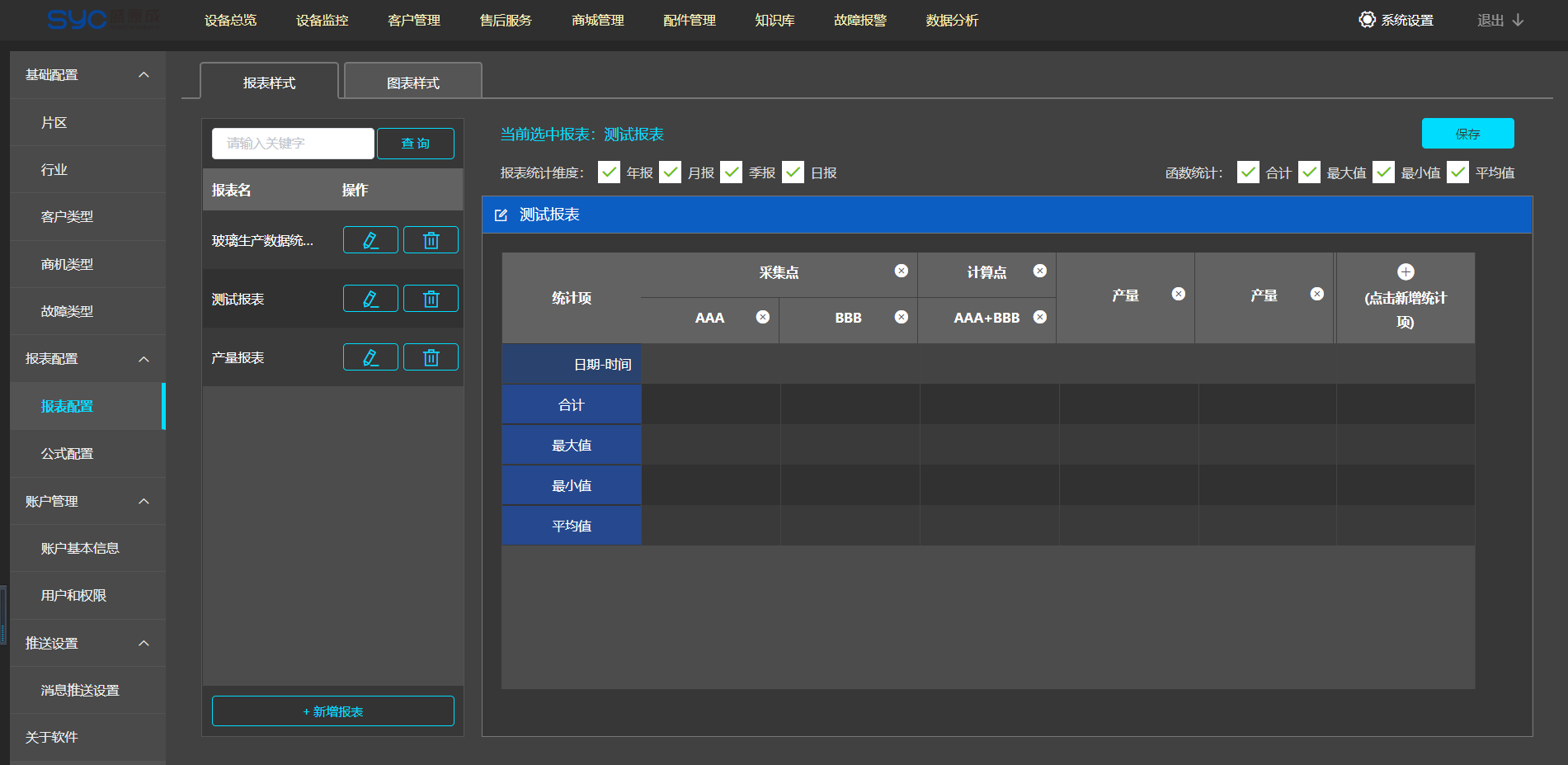
Task: Delete the 玻璃生产数据统... report row
Action: (431, 240)
